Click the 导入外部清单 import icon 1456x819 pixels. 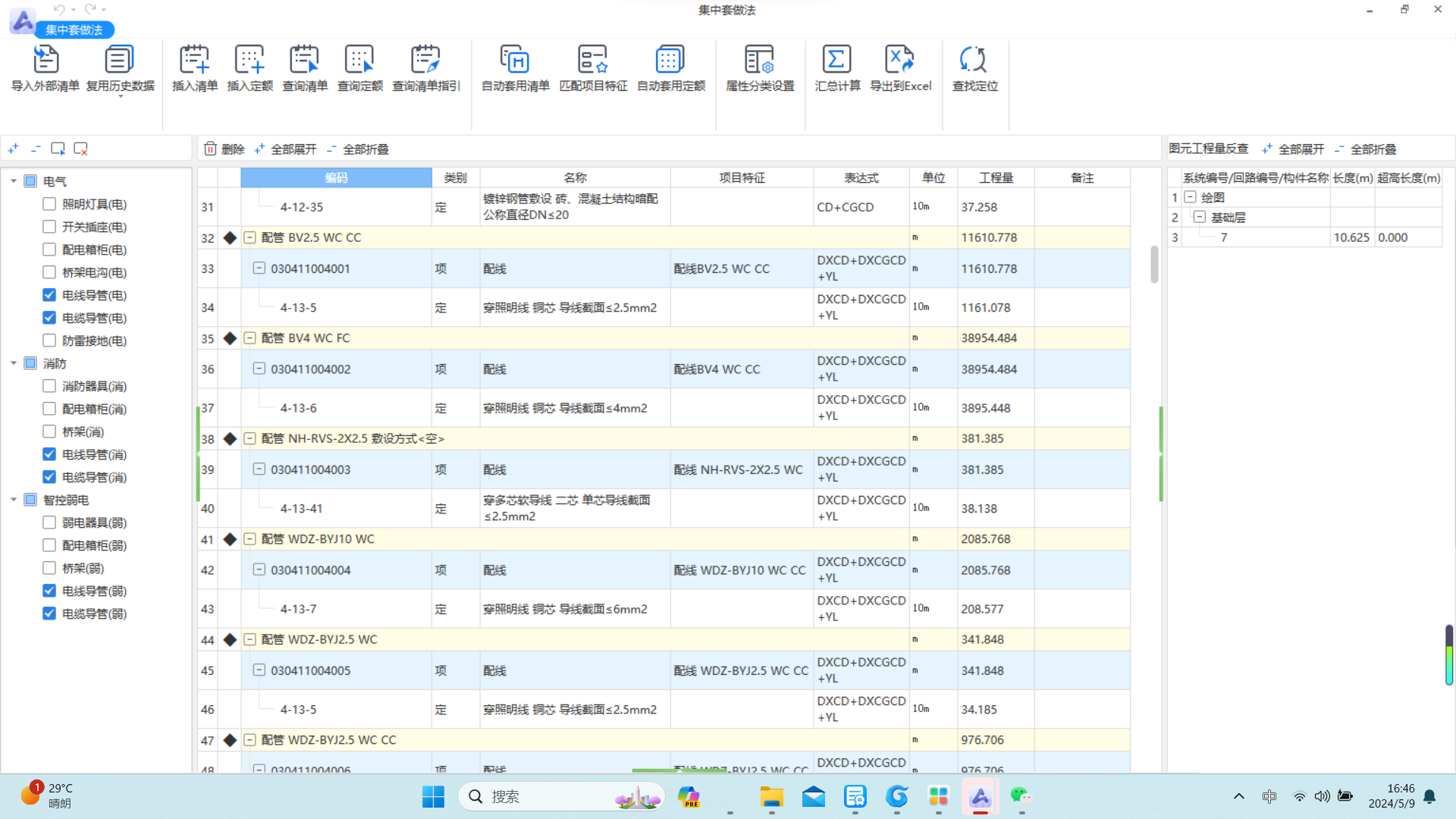pyautogui.click(x=45, y=60)
